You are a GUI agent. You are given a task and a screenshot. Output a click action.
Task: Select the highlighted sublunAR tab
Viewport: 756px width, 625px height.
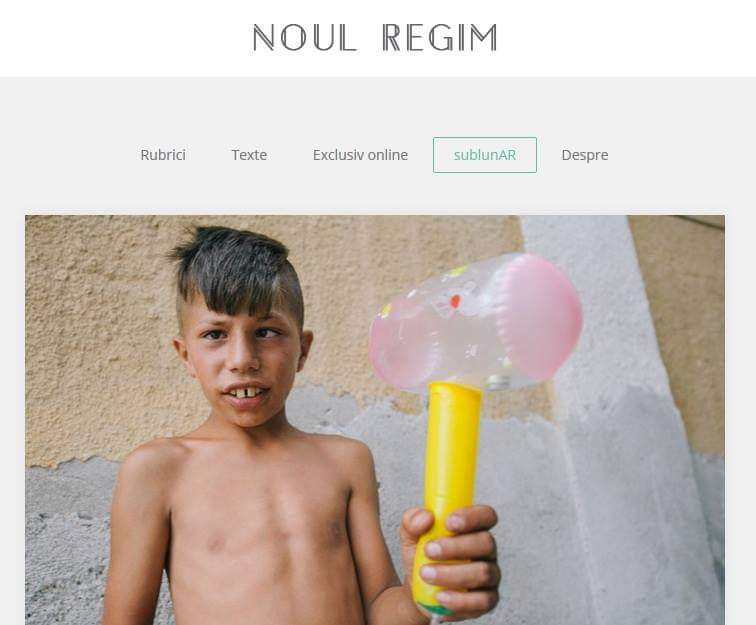(485, 155)
